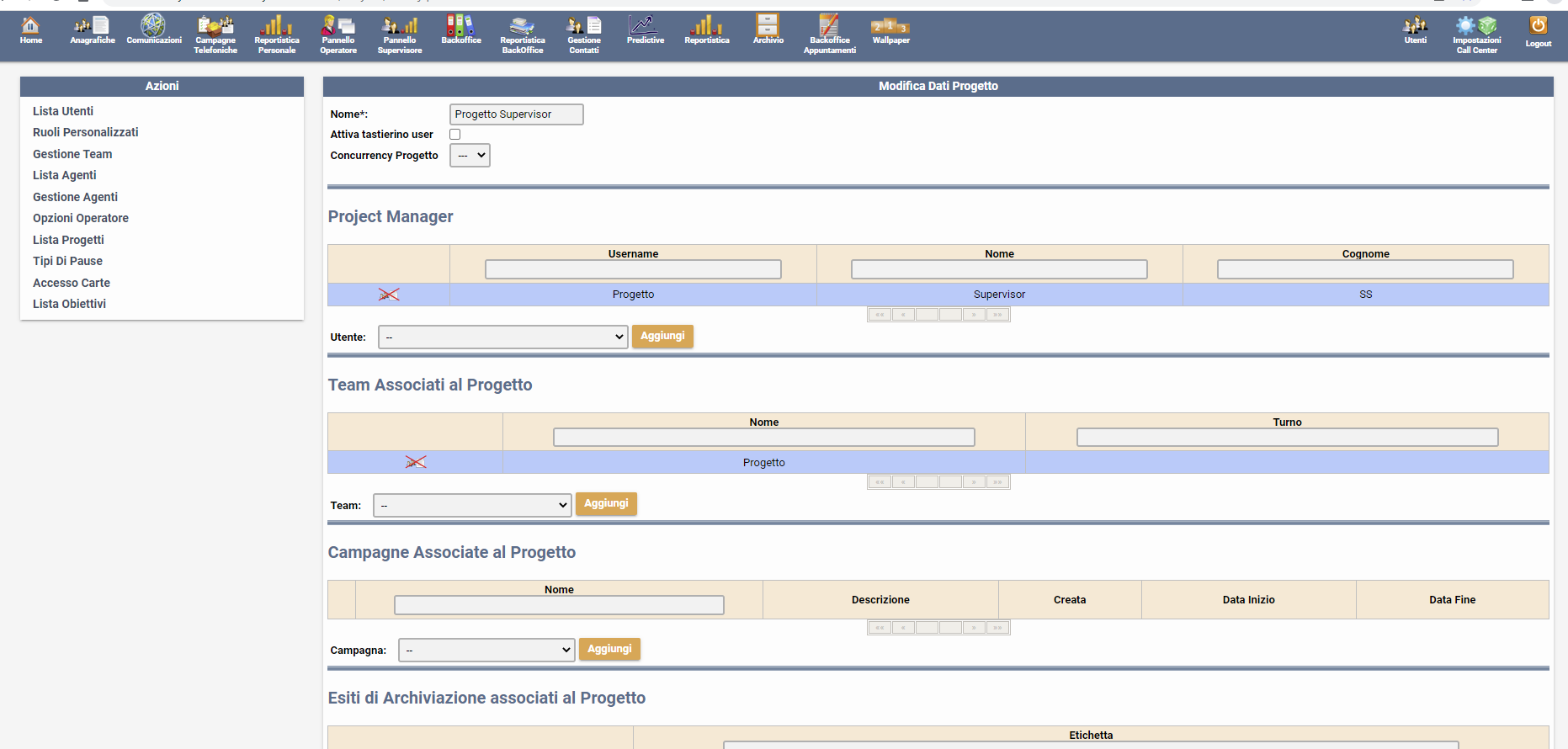This screenshot has width=1568, height=749.
Task: Open the Home icon in top toolbar
Action: click(30, 30)
